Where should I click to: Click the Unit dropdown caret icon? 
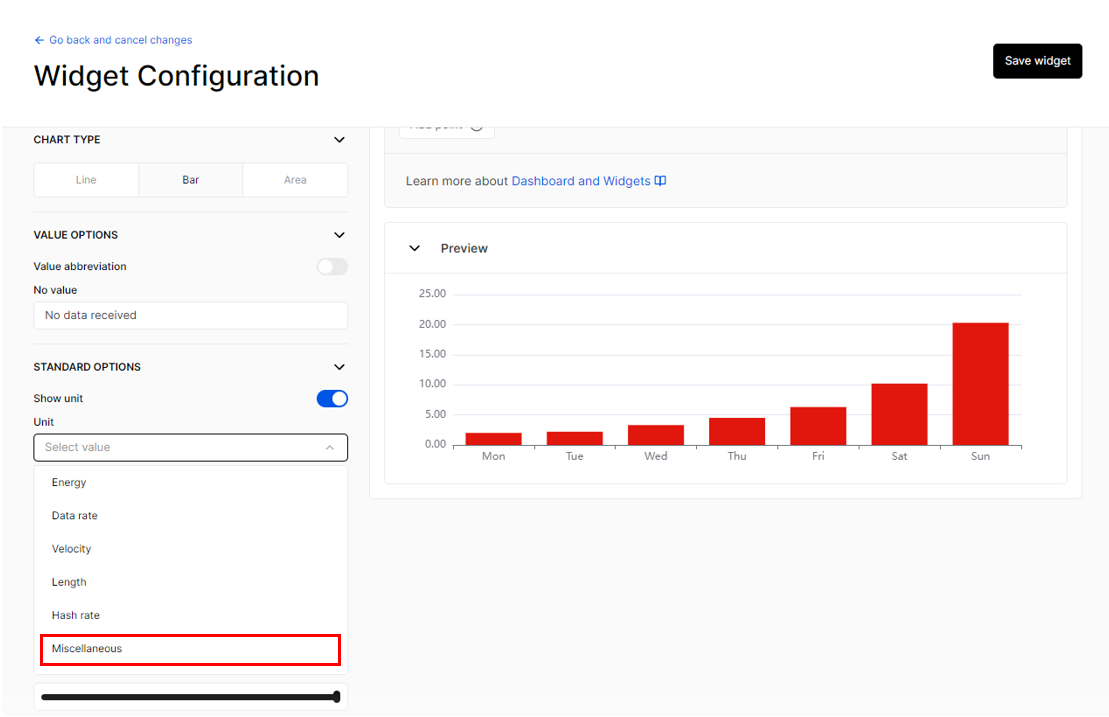tap(330, 448)
